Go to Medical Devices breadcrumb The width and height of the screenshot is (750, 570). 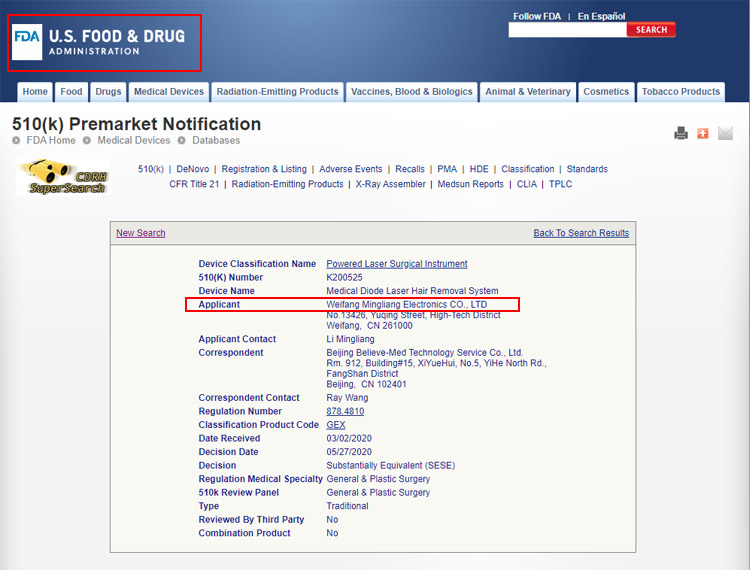134,140
